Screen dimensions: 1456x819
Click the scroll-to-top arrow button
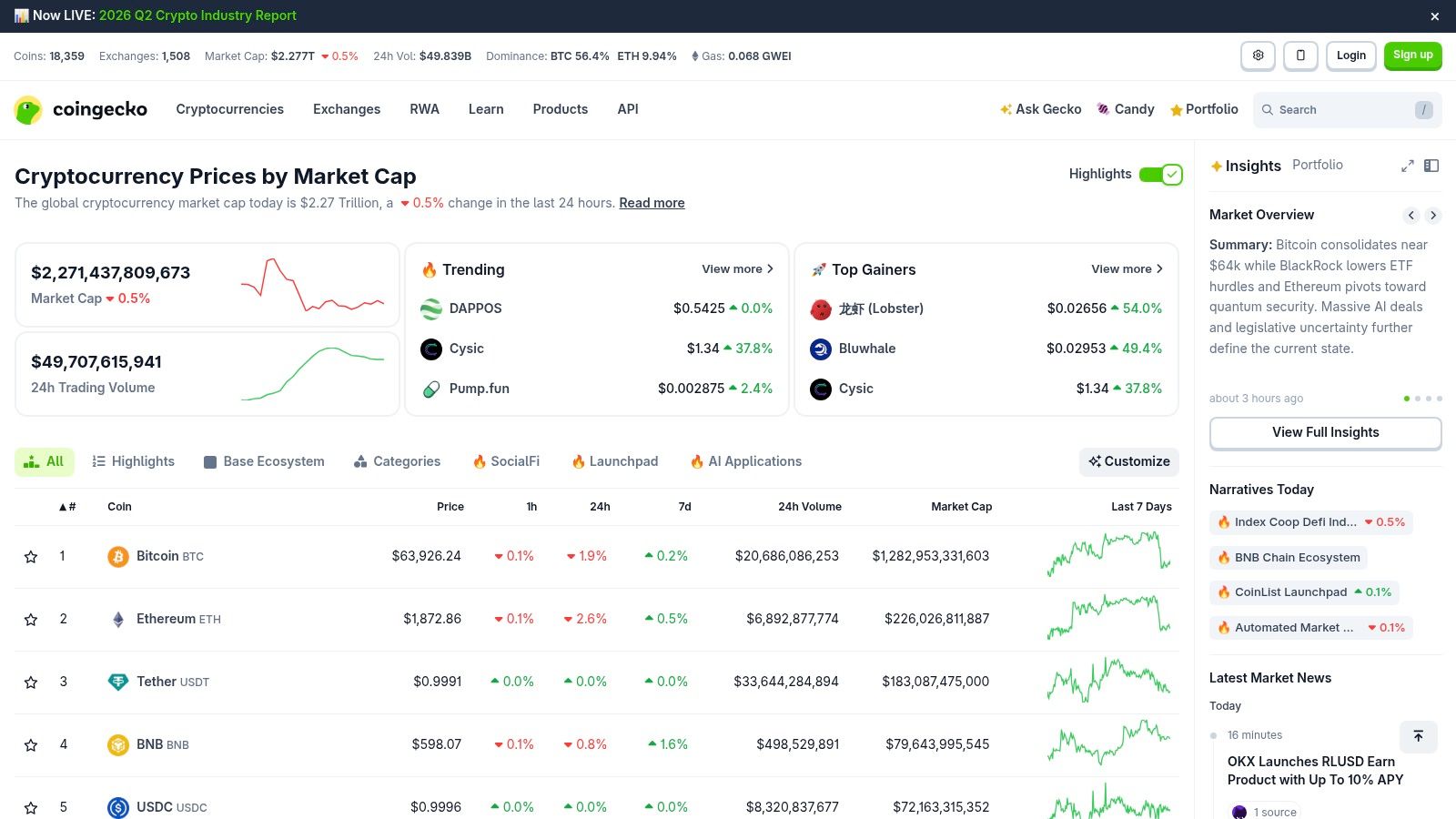[x=1418, y=736]
